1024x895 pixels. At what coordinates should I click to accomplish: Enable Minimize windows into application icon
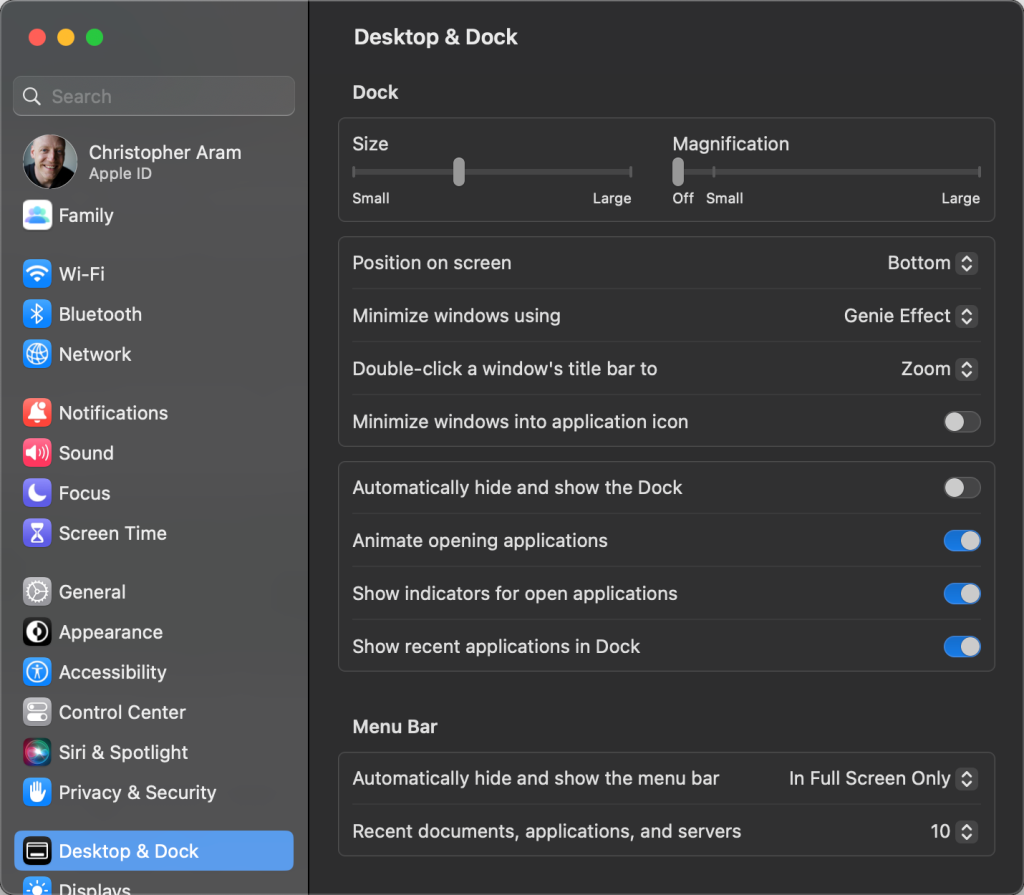point(962,422)
